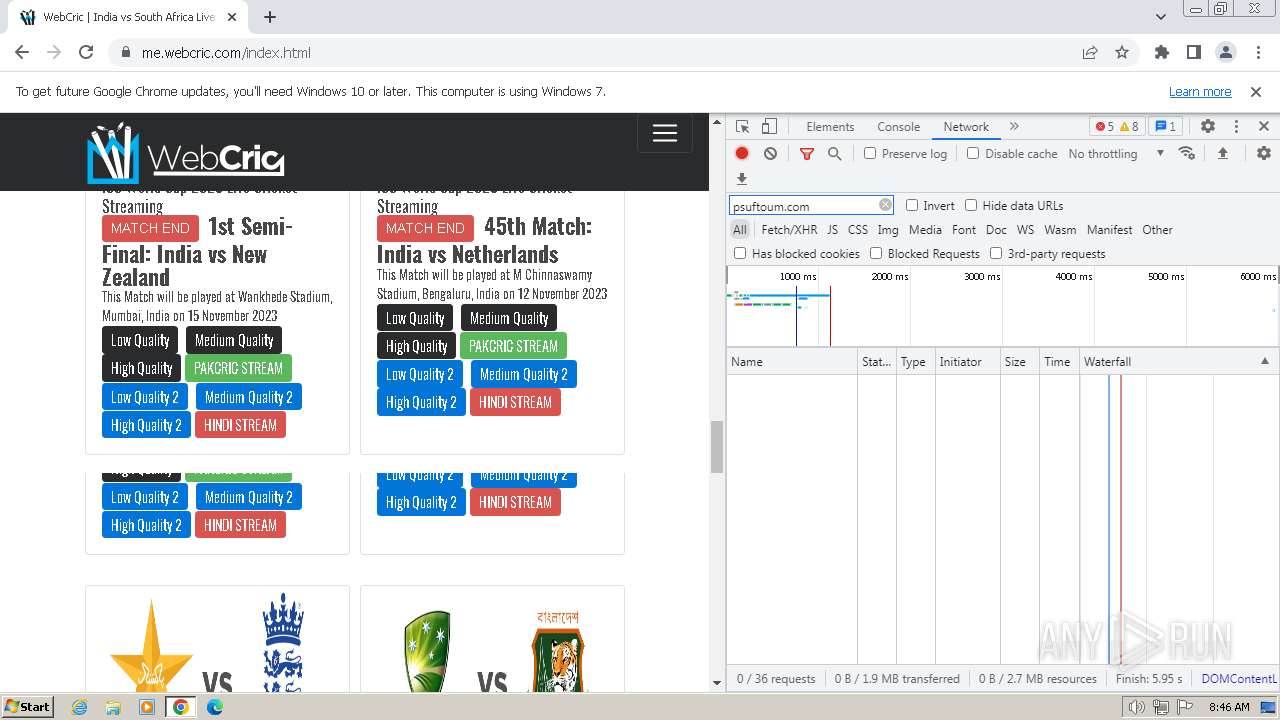Check Hide data URLs checkbox

pyautogui.click(x=971, y=205)
